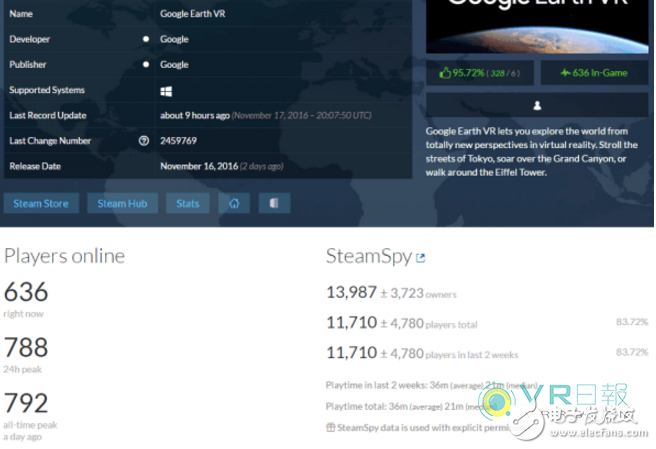This screenshot has height=449, width=656.
Task: Click the Players online heading
Action: tap(64, 256)
